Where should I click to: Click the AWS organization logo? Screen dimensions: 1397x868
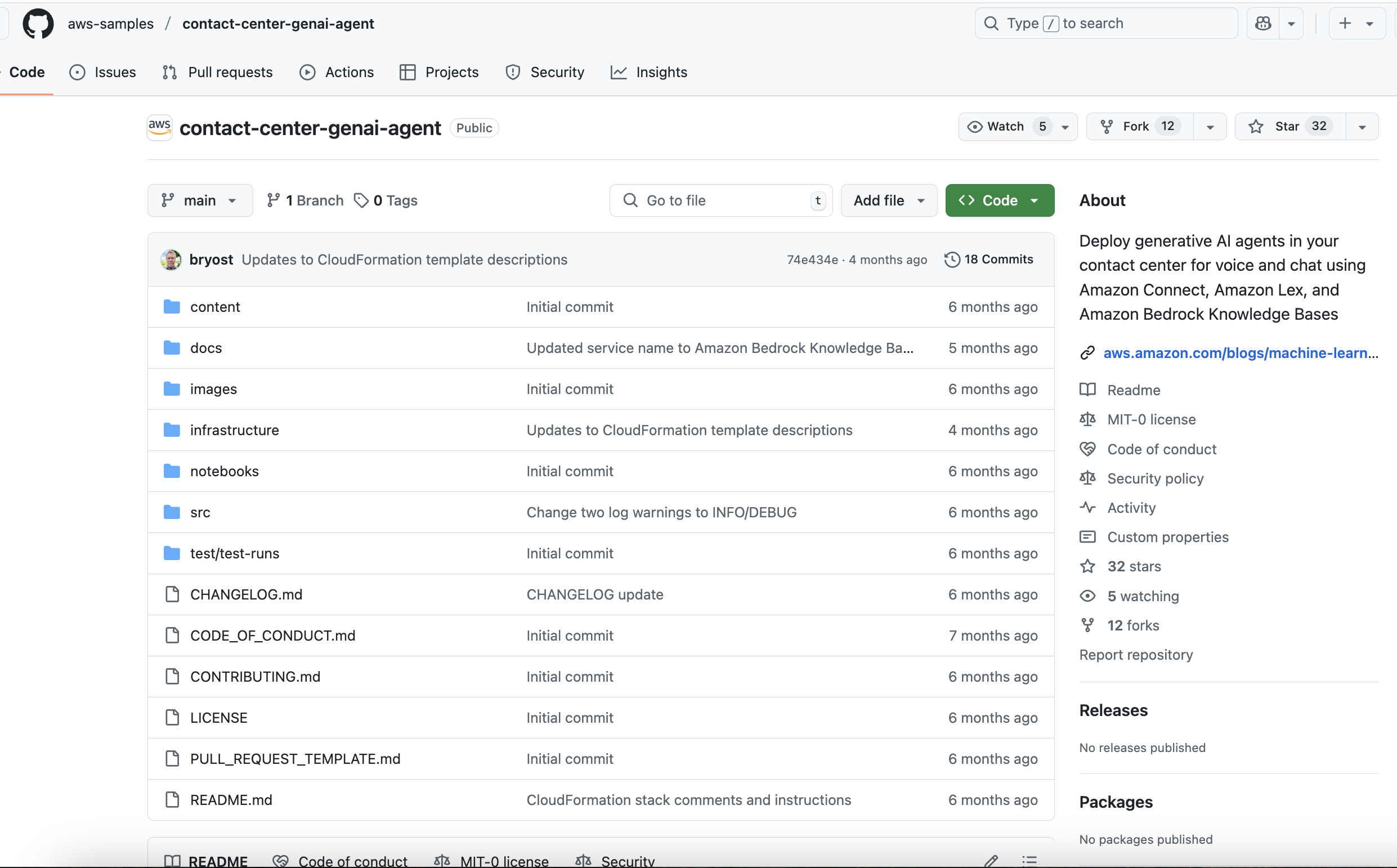[x=159, y=127]
